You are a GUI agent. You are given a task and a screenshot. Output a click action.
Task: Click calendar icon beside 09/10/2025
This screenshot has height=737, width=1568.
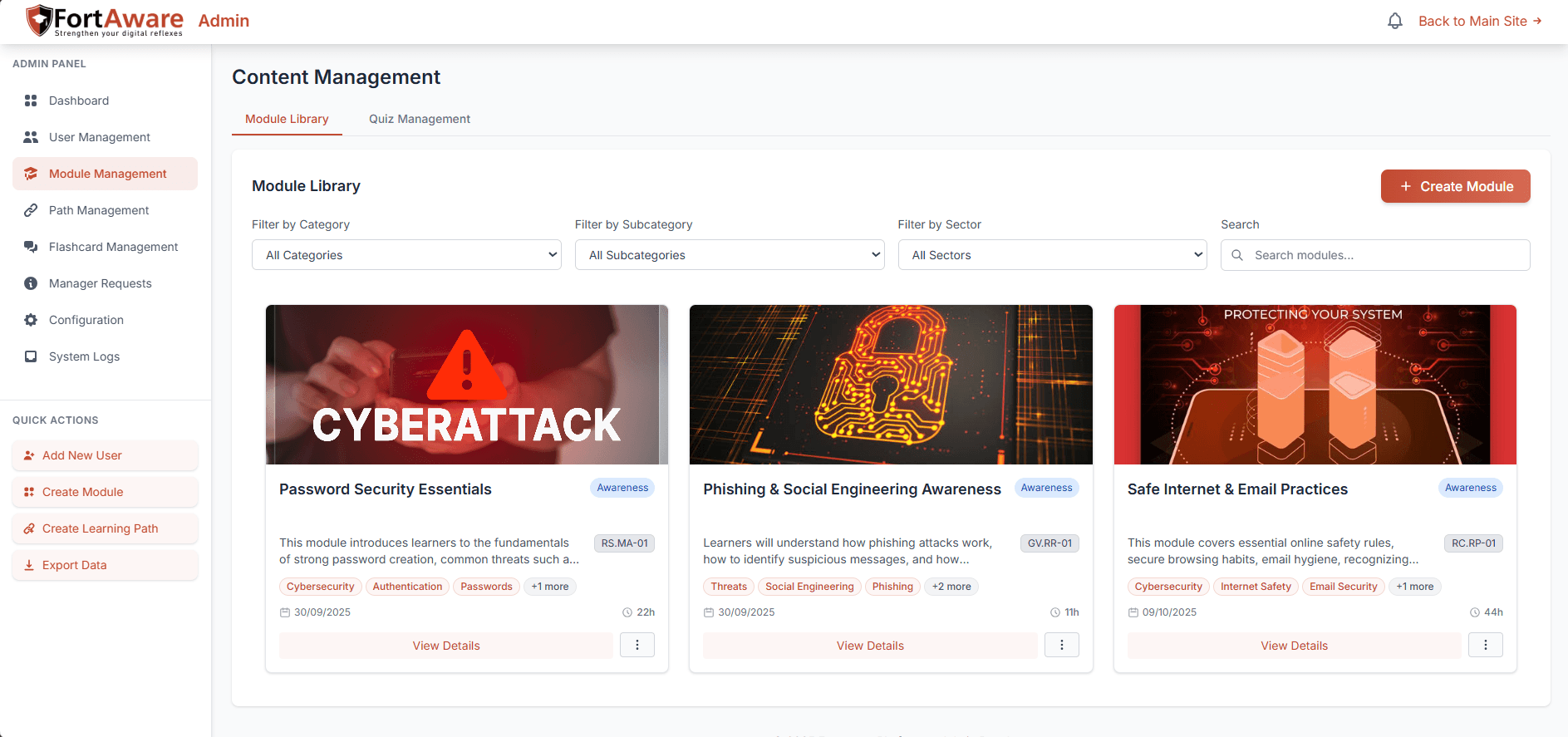click(x=1133, y=612)
